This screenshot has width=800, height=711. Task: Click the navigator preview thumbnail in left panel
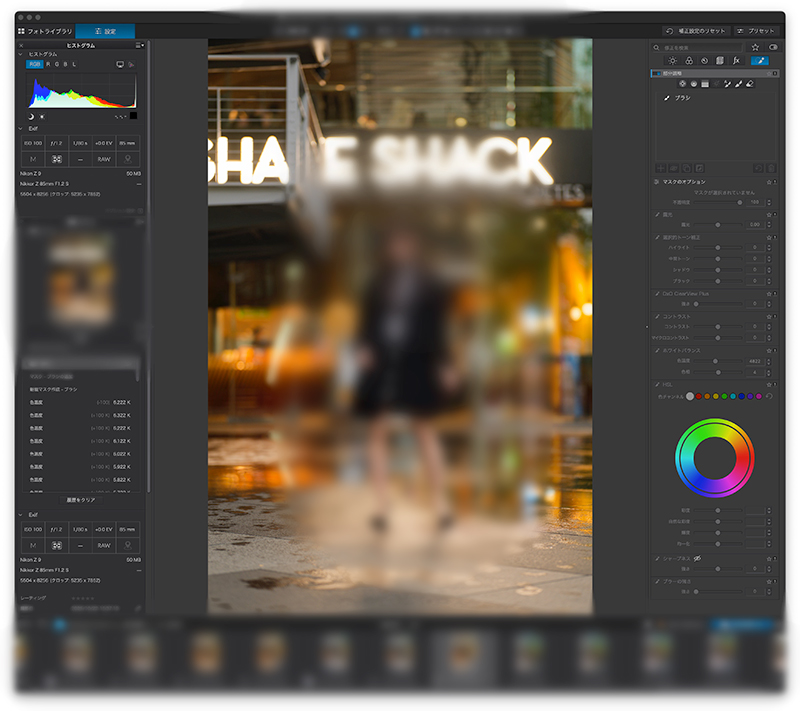pyautogui.click(x=81, y=280)
